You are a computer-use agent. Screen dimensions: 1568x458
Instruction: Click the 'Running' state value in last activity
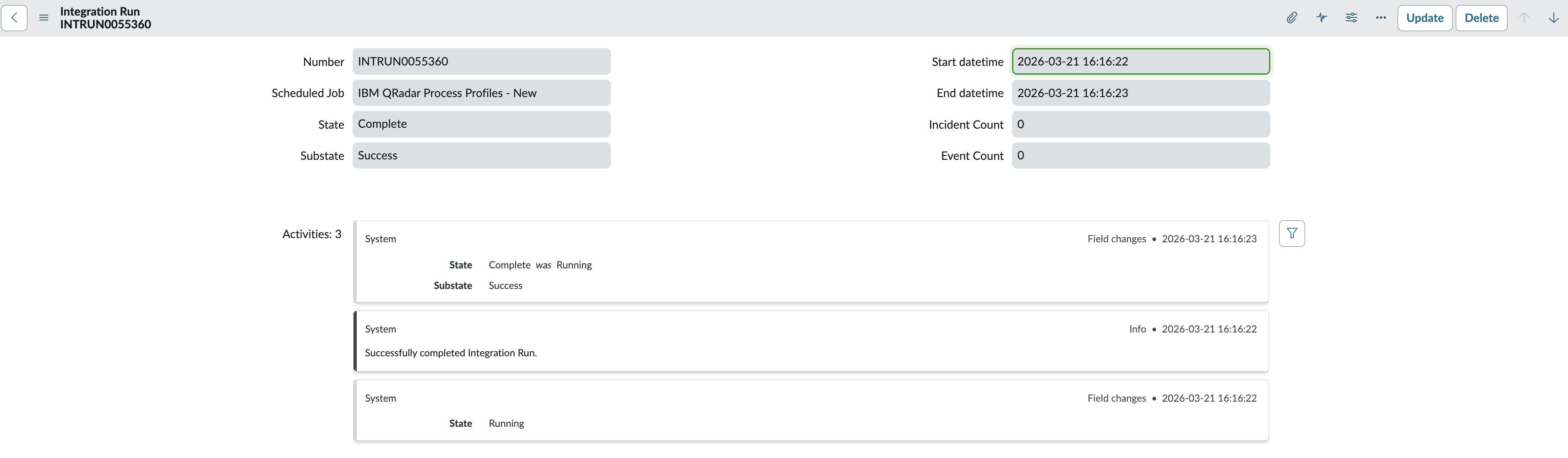tap(506, 423)
